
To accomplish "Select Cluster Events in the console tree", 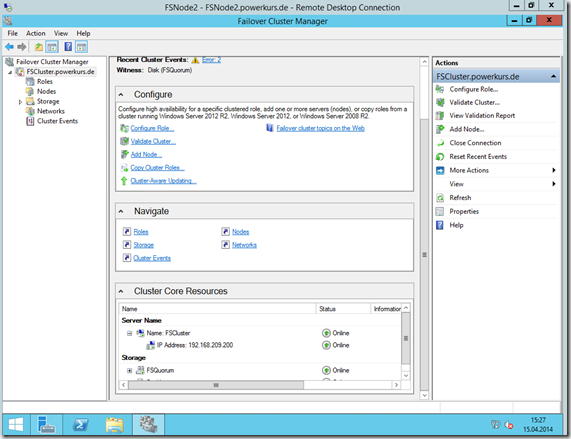I will (57, 121).
